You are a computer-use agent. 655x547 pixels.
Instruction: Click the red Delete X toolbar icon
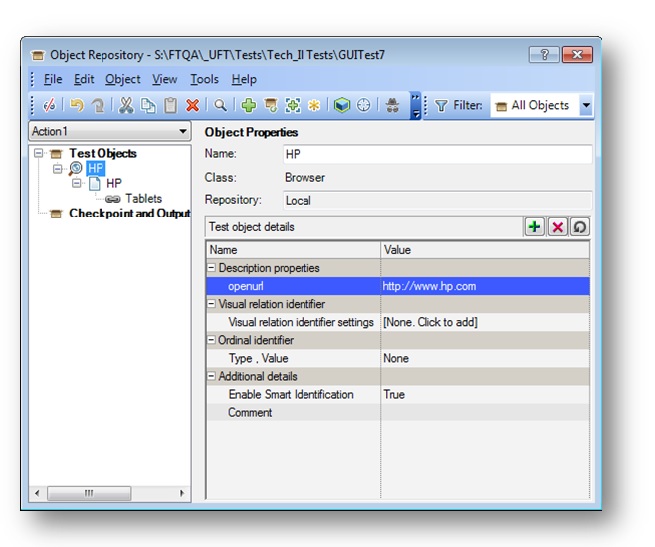(192, 106)
